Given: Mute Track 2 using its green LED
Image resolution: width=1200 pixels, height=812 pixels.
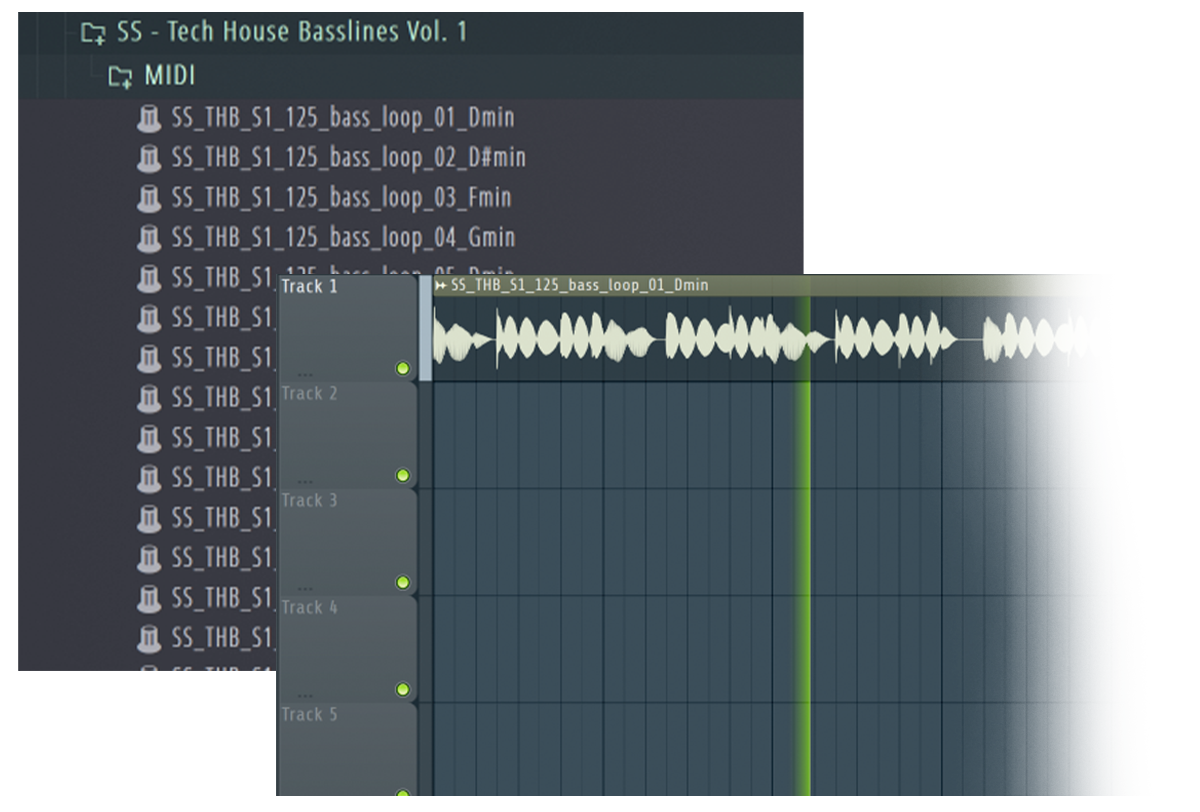Looking at the screenshot, I should (x=403, y=475).
